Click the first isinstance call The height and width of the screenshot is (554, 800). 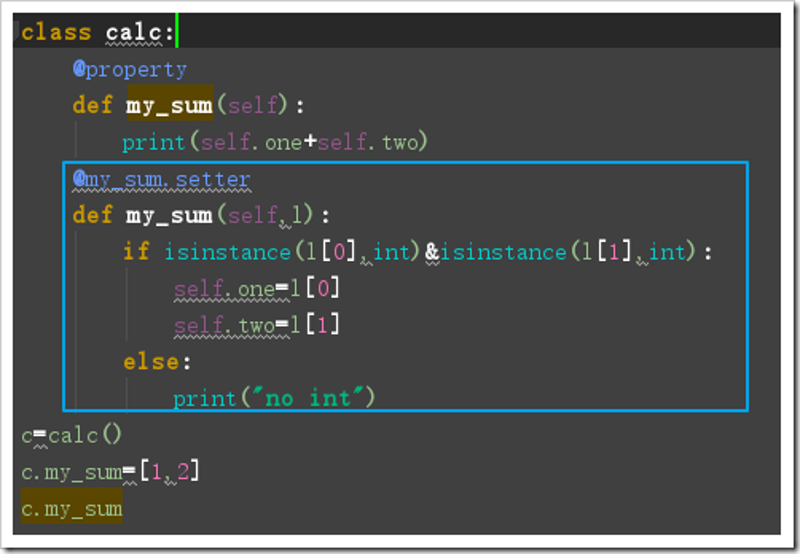(x=292, y=252)
